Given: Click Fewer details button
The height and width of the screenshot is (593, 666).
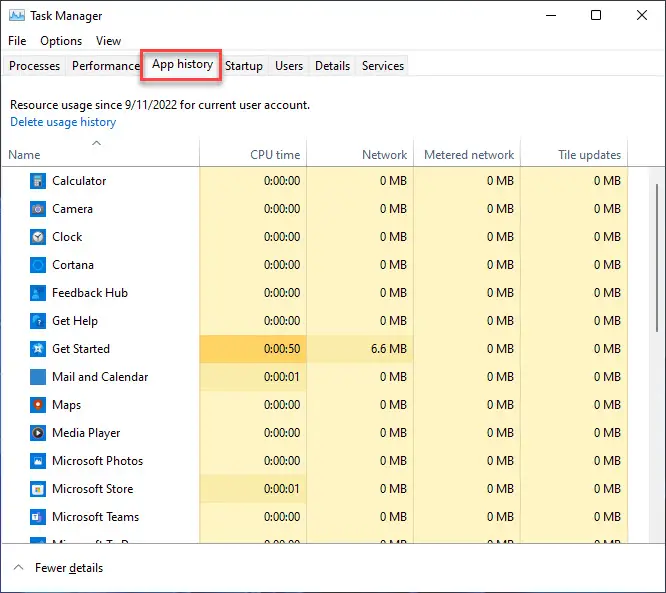Looking at the screenshot, I should [69, 568].
